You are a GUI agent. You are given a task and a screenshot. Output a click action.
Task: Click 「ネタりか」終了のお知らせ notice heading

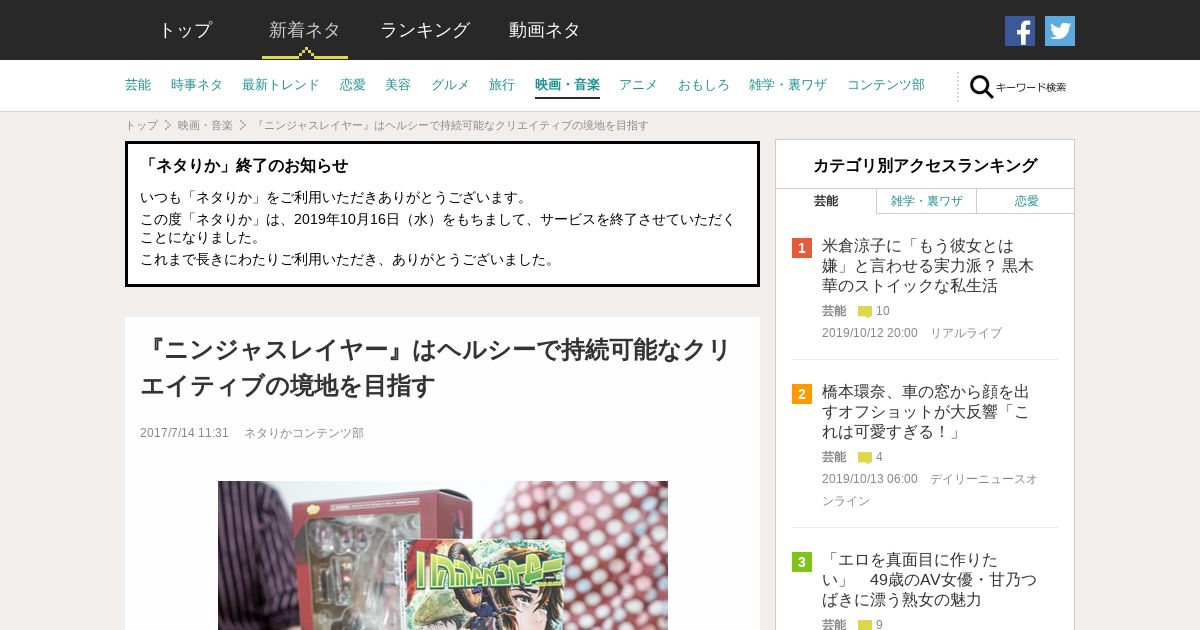tap(244, 166)
